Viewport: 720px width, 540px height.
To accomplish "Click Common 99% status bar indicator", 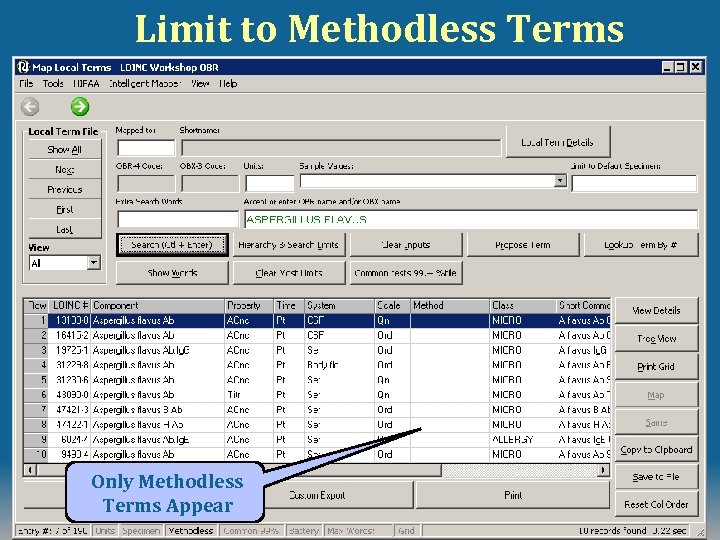I will pos(251,531).
